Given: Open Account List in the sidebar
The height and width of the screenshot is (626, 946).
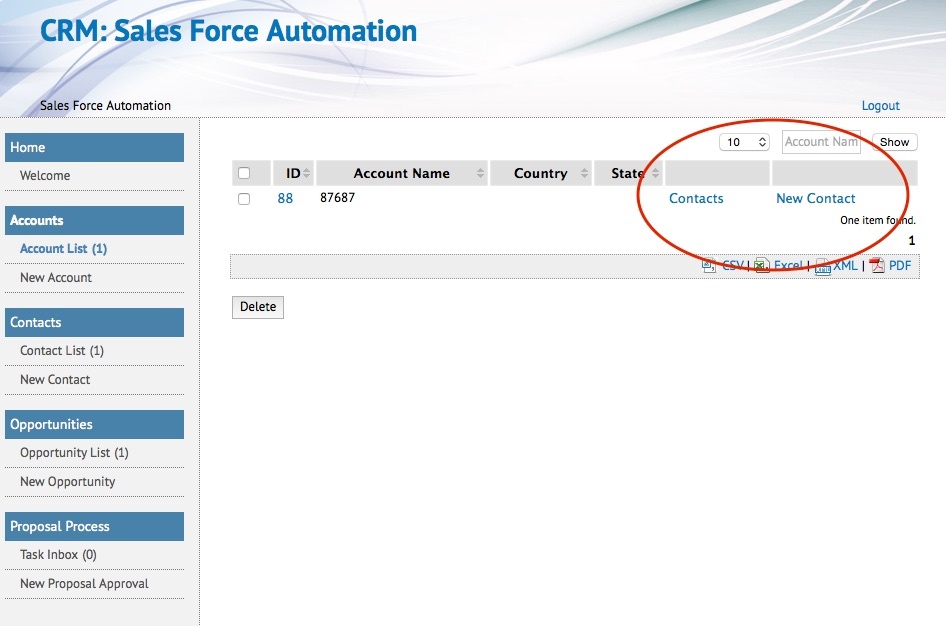Looking at the screenshot, I should tap(63, 249).
